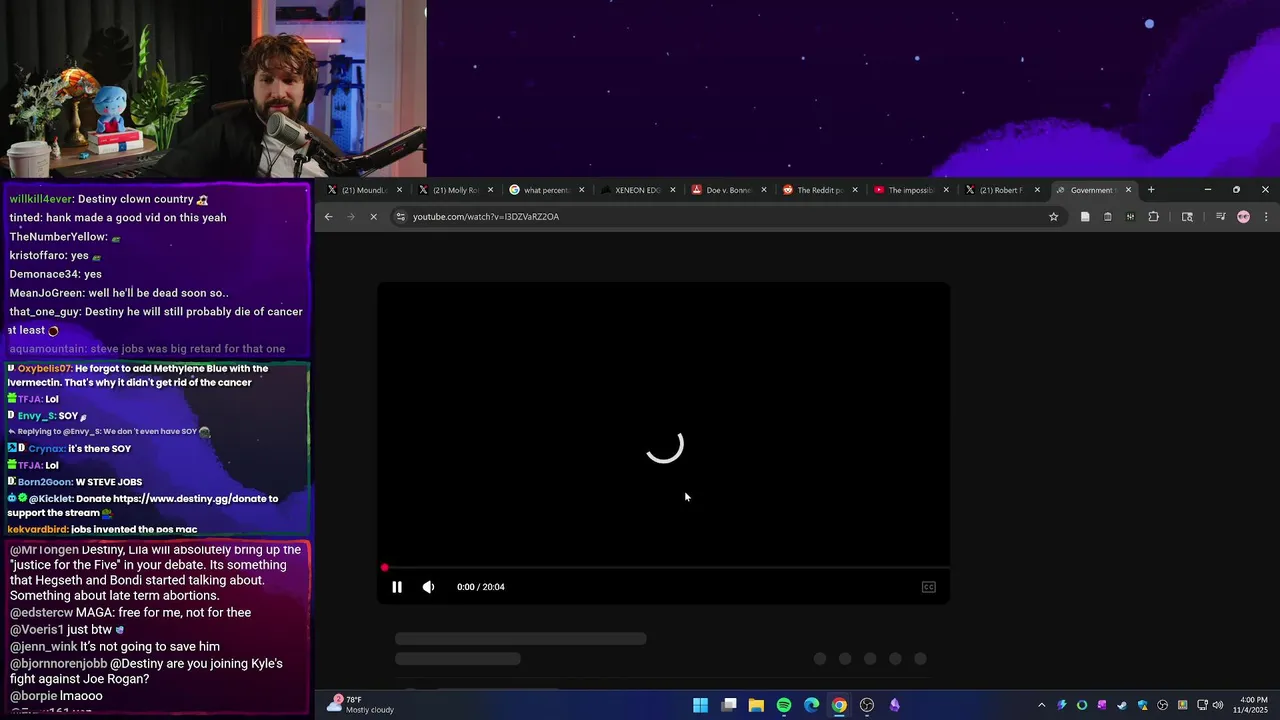
Task: Open OBS system tray icon
Action: [1162, 705]
